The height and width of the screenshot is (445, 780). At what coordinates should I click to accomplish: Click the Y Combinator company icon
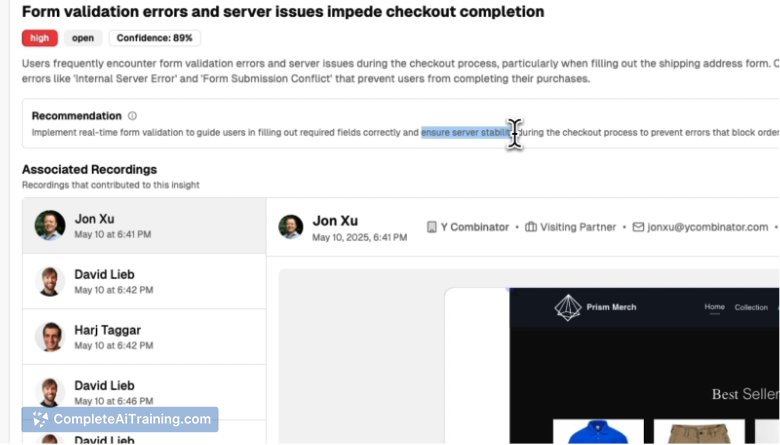431,227
